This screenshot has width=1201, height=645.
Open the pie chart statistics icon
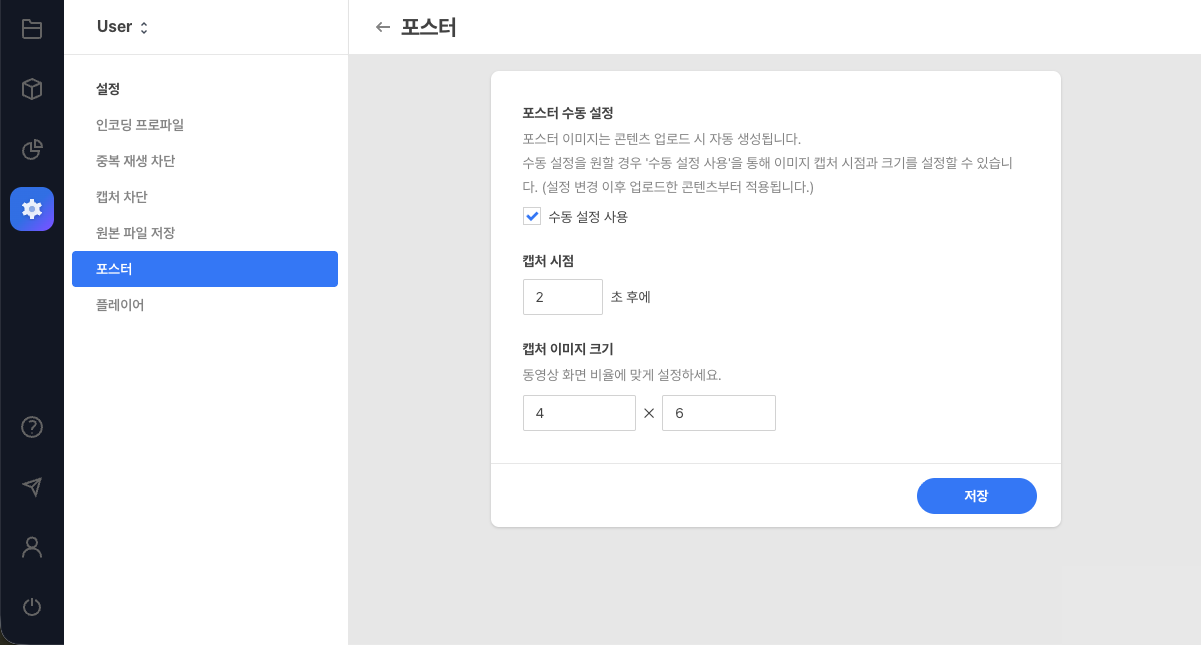(x=31, y=149)
